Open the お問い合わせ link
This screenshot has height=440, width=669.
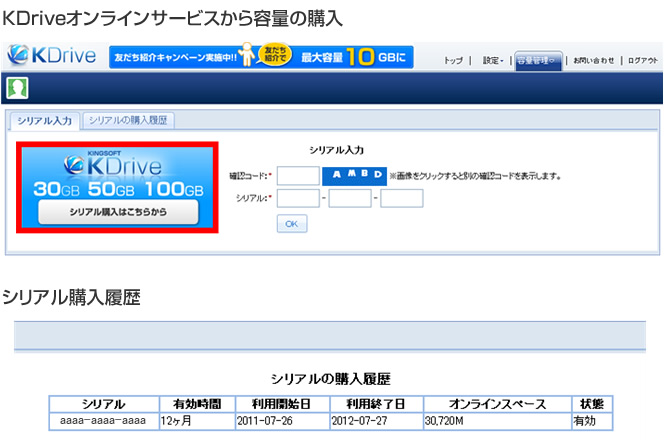pyautogui.click(x=594, y=60)
